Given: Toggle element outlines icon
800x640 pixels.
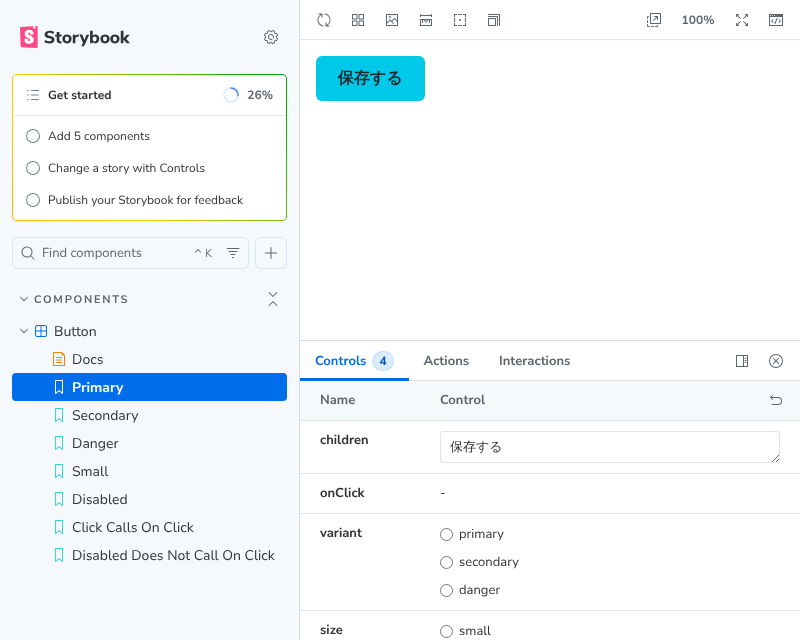Looking at the screenshot, I should (x=460, y=20).
